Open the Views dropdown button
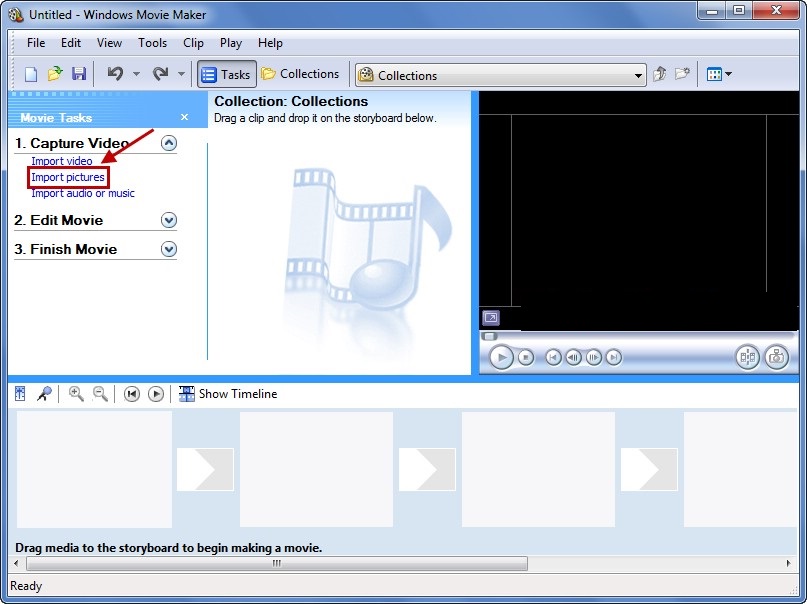 (x=719, y=74)
